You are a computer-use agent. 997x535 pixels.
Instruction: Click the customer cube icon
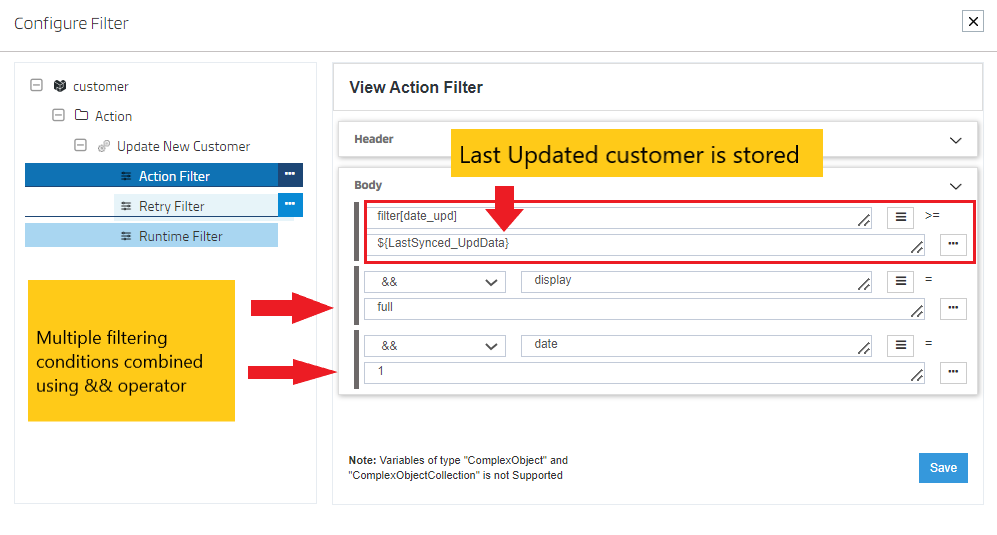(x=60, y=85)
